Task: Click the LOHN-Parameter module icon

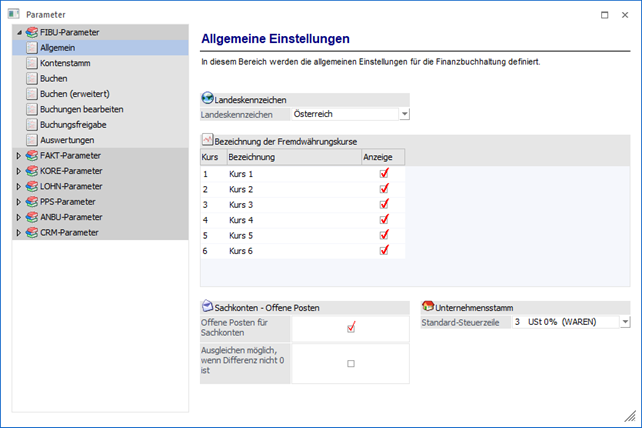Action: point(32,186)
